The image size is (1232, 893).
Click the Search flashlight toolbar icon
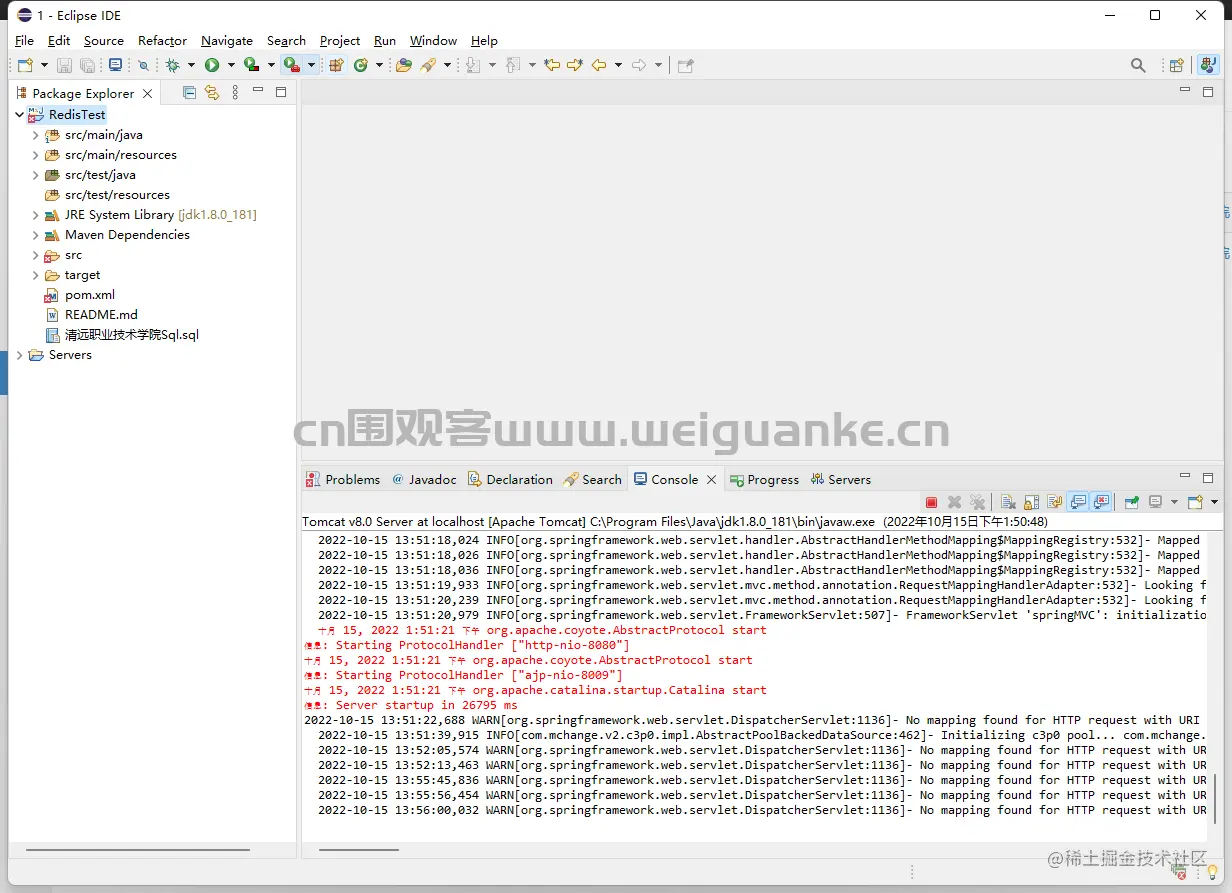(428, 65)
